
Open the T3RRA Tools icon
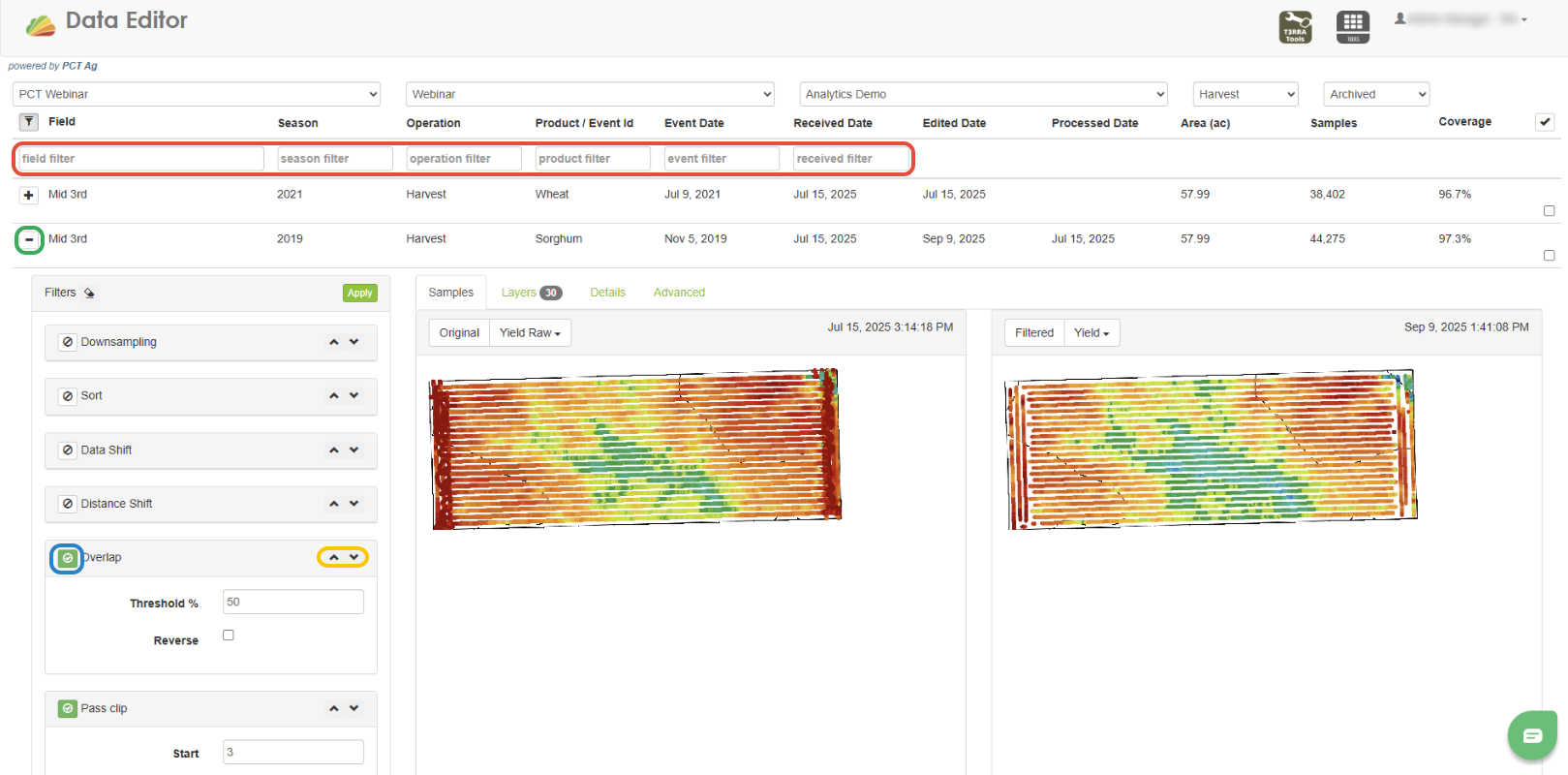(1295, 26)
